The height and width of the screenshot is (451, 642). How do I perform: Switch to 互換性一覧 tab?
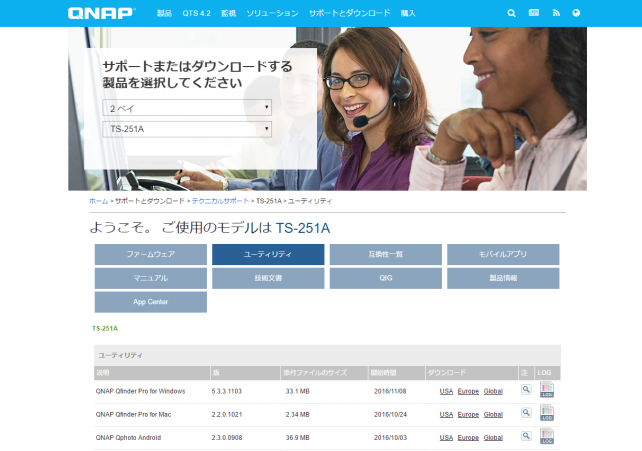tap(386, 255)
